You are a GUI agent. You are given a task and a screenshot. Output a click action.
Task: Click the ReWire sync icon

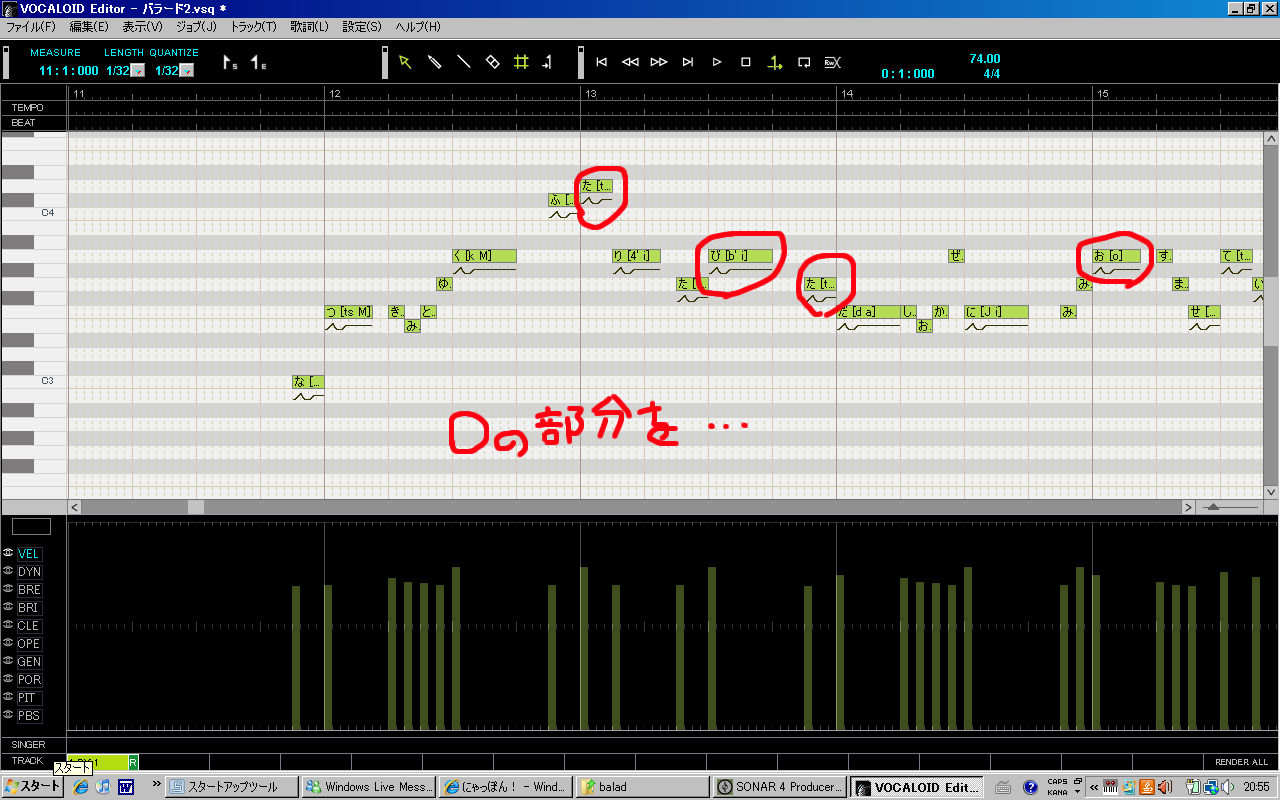832,62
